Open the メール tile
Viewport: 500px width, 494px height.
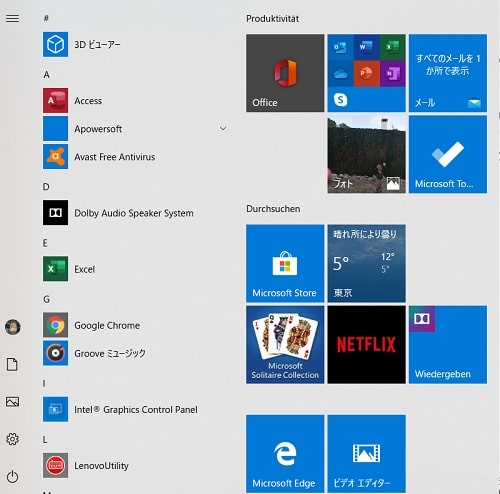click(448, 73)
